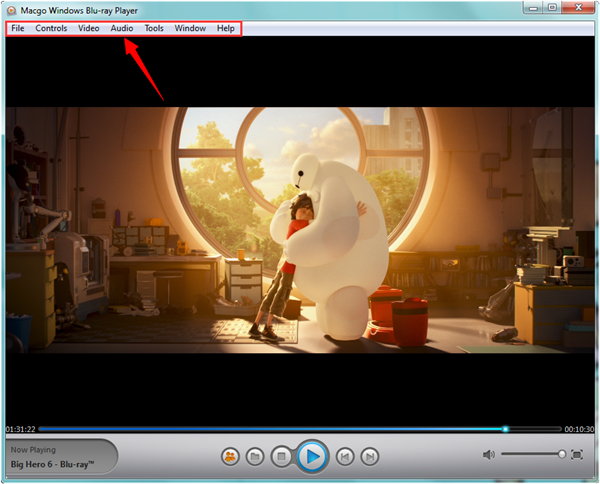Viewport: 600px width, 484px height.
Task: Click the elapsed time 01:31:22
Action: pyautogui.click(x=20, y=429)
